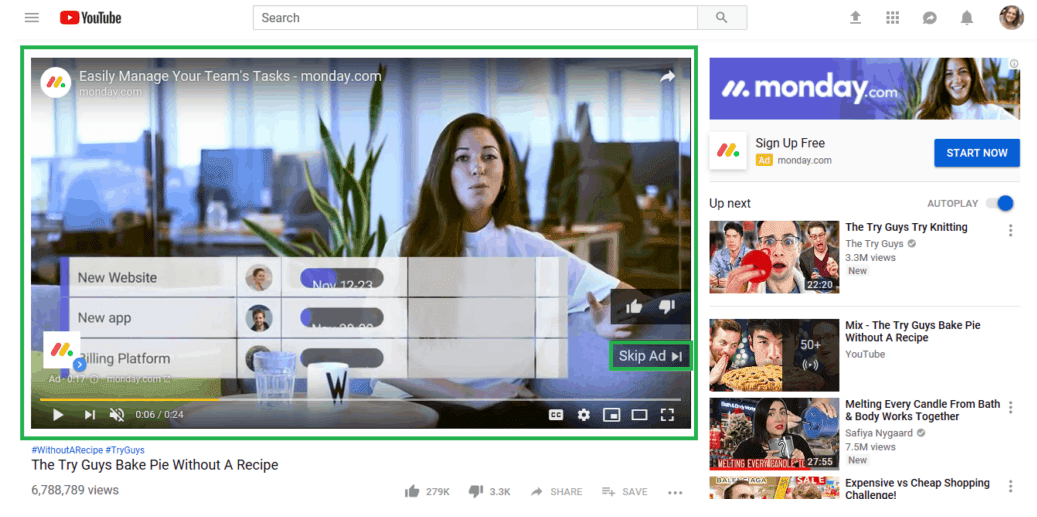This screenshot has height=517, width=1037.
Task: Click monday.com channel logo in video header
Action: [56, 83]
